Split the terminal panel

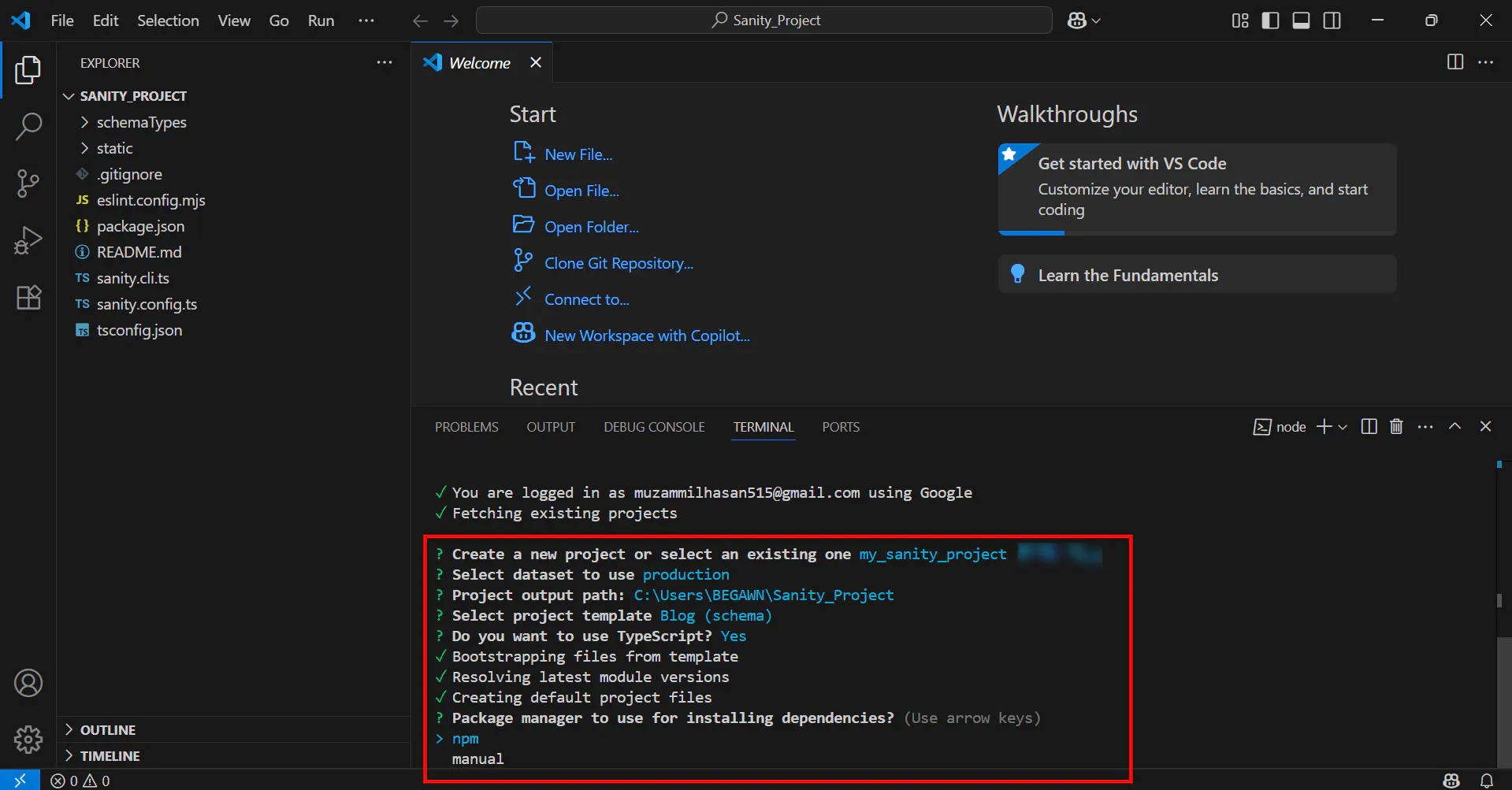click(1369, 426)
